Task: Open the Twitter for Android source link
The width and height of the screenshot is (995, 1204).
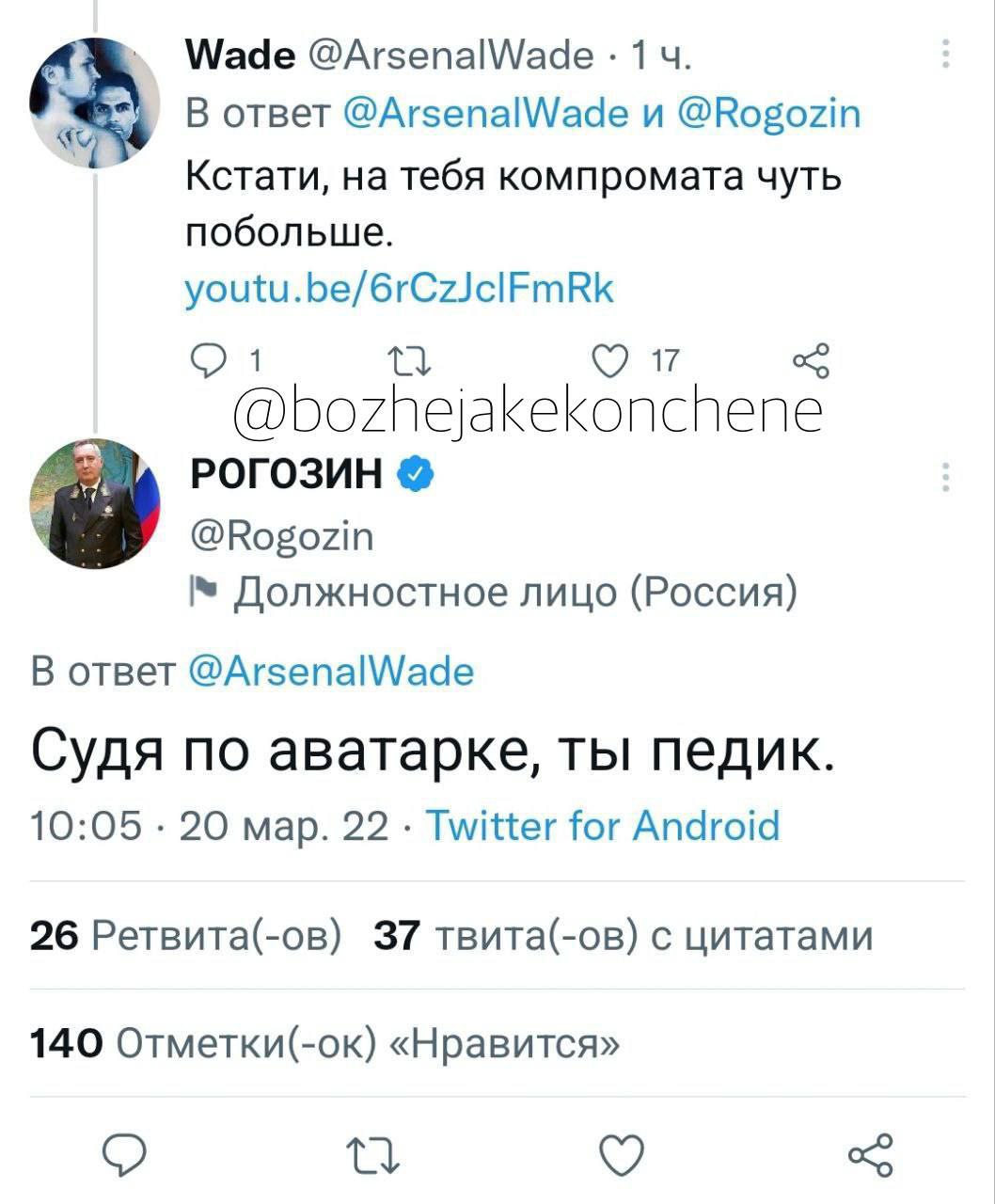Action: (603, 826)
